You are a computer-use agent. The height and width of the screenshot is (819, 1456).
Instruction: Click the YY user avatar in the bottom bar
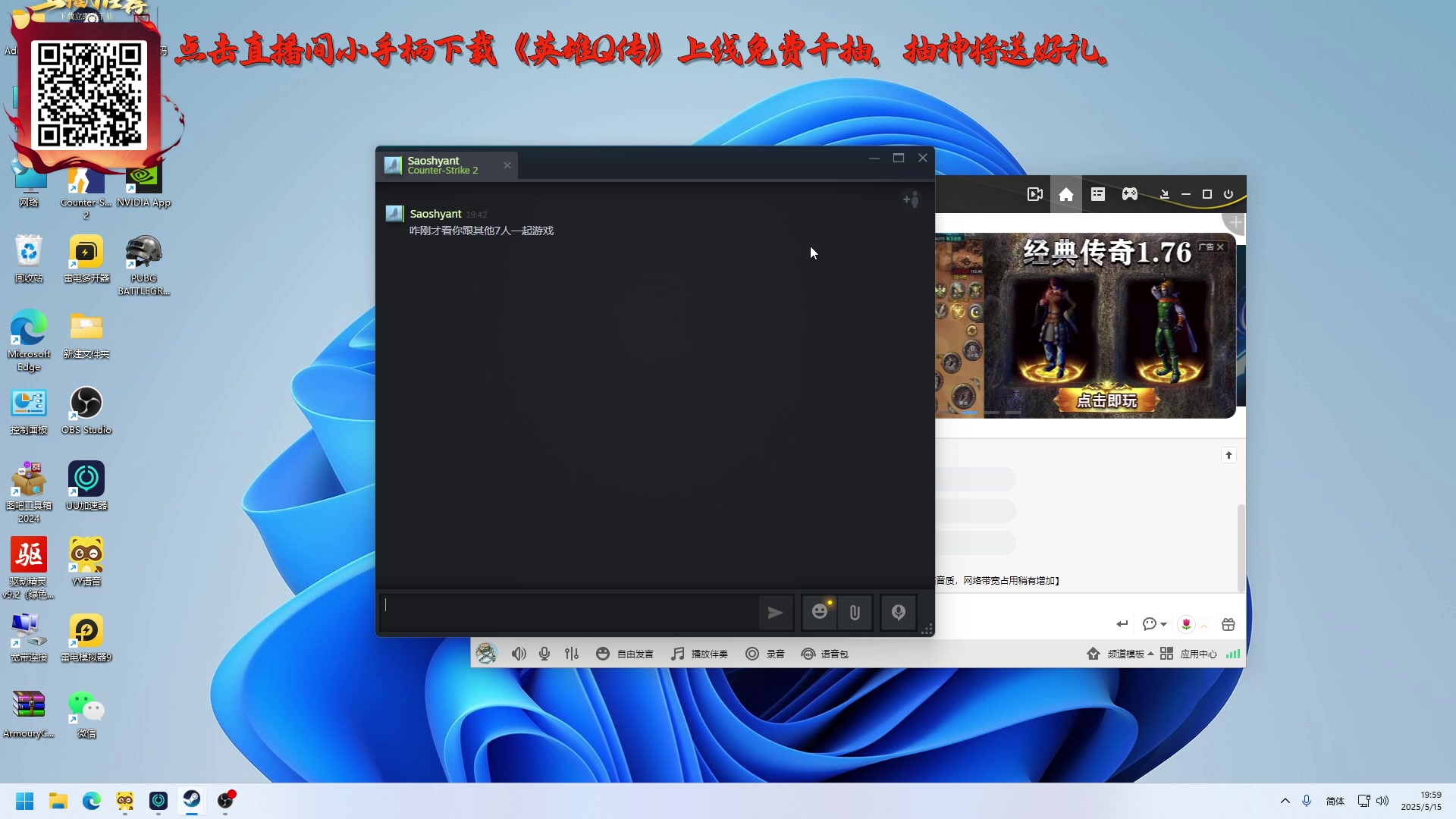click(x=486, y=653)
